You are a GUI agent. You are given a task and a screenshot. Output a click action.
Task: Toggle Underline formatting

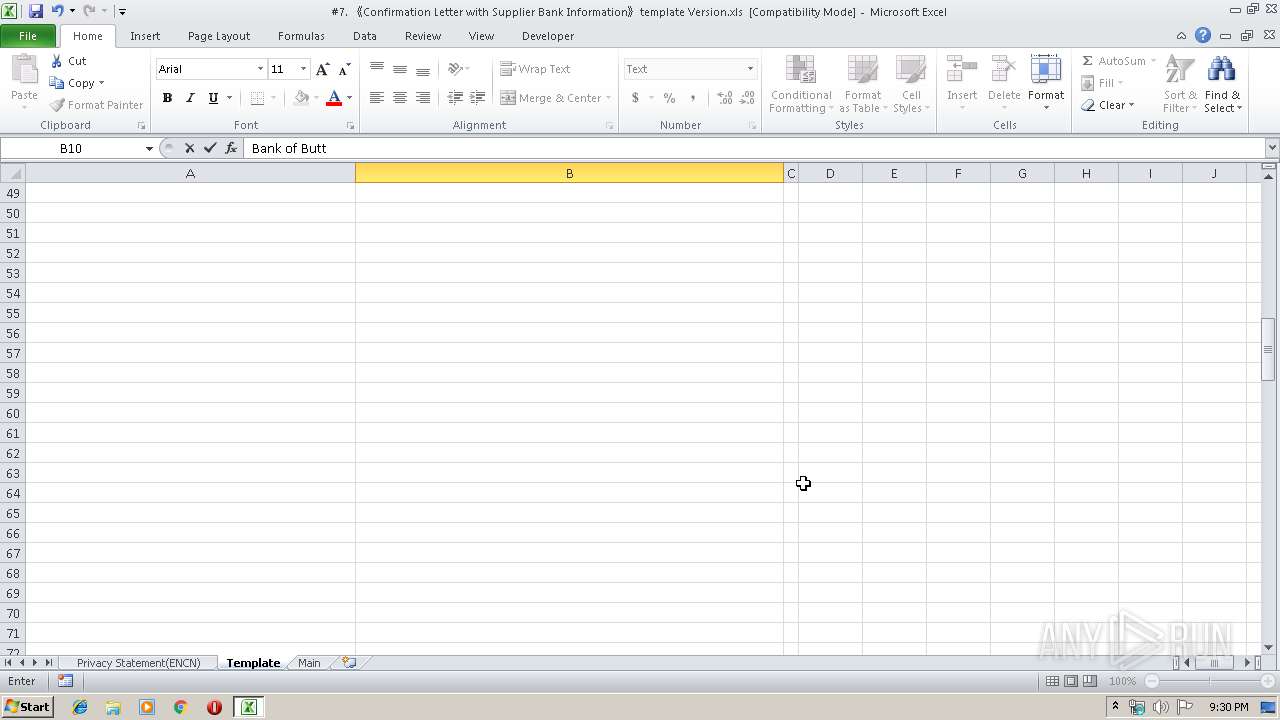(x=213, y=98)
